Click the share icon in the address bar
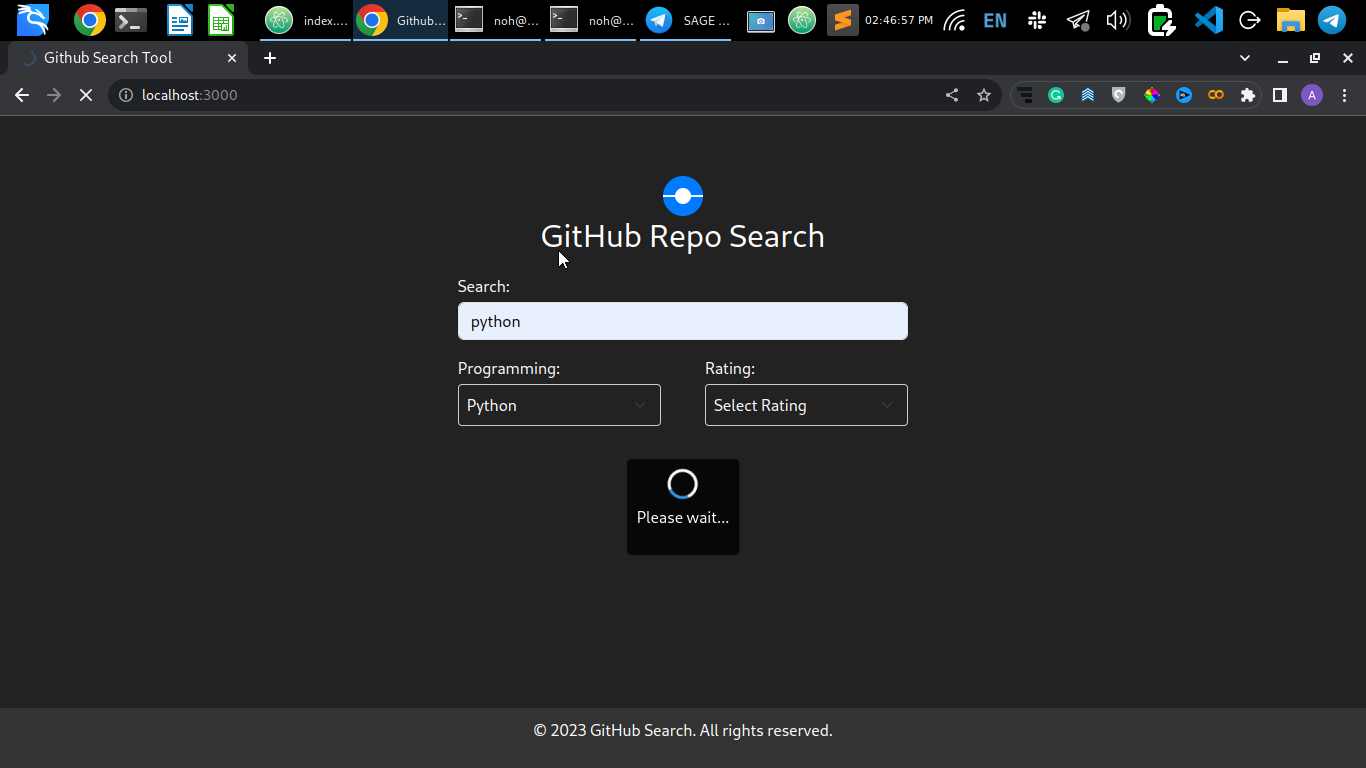Screen dimensions: 1366x768 click(x=952, y=95)
